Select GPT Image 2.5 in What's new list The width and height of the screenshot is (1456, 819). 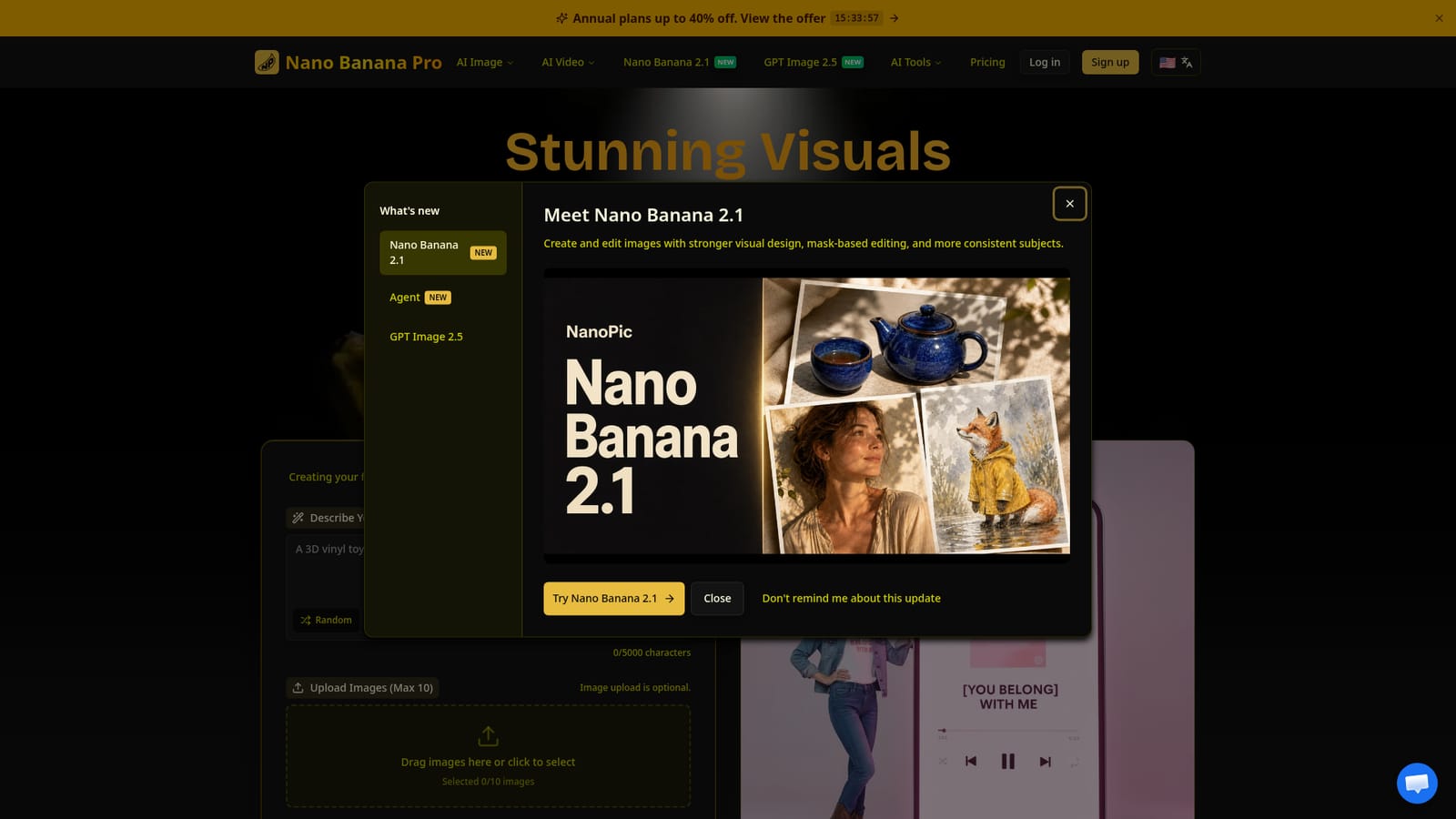coord(443,337)
